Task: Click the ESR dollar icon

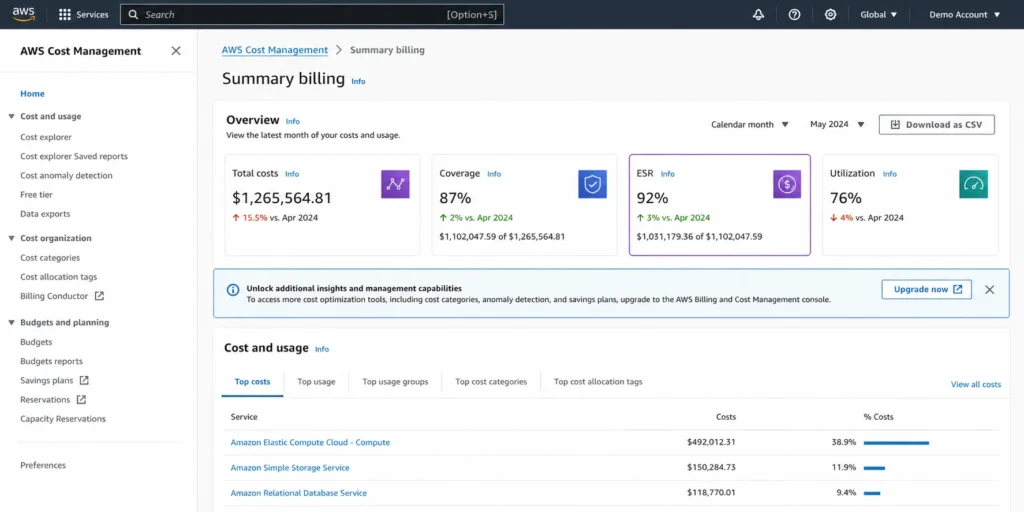Action: click(x=787, y=184)
